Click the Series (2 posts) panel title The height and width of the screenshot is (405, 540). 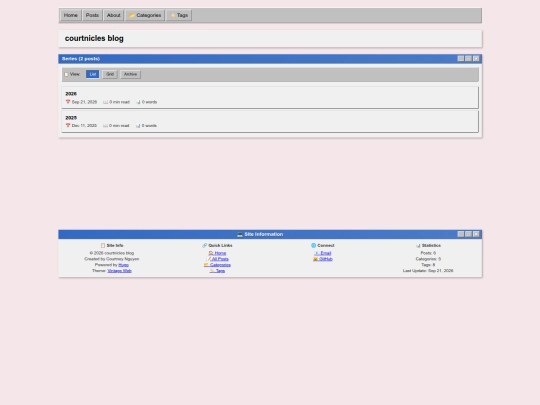[81, 59]
